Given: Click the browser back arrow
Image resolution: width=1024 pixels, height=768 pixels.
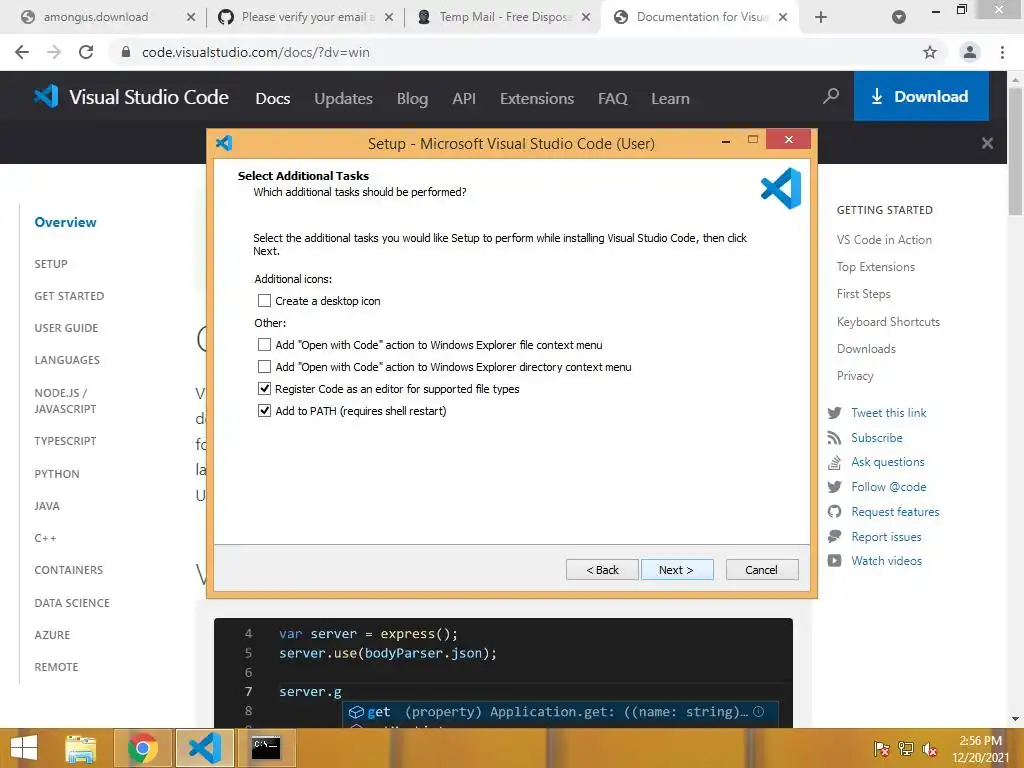Looking at the screenshot, I should [x=22, y=52].
